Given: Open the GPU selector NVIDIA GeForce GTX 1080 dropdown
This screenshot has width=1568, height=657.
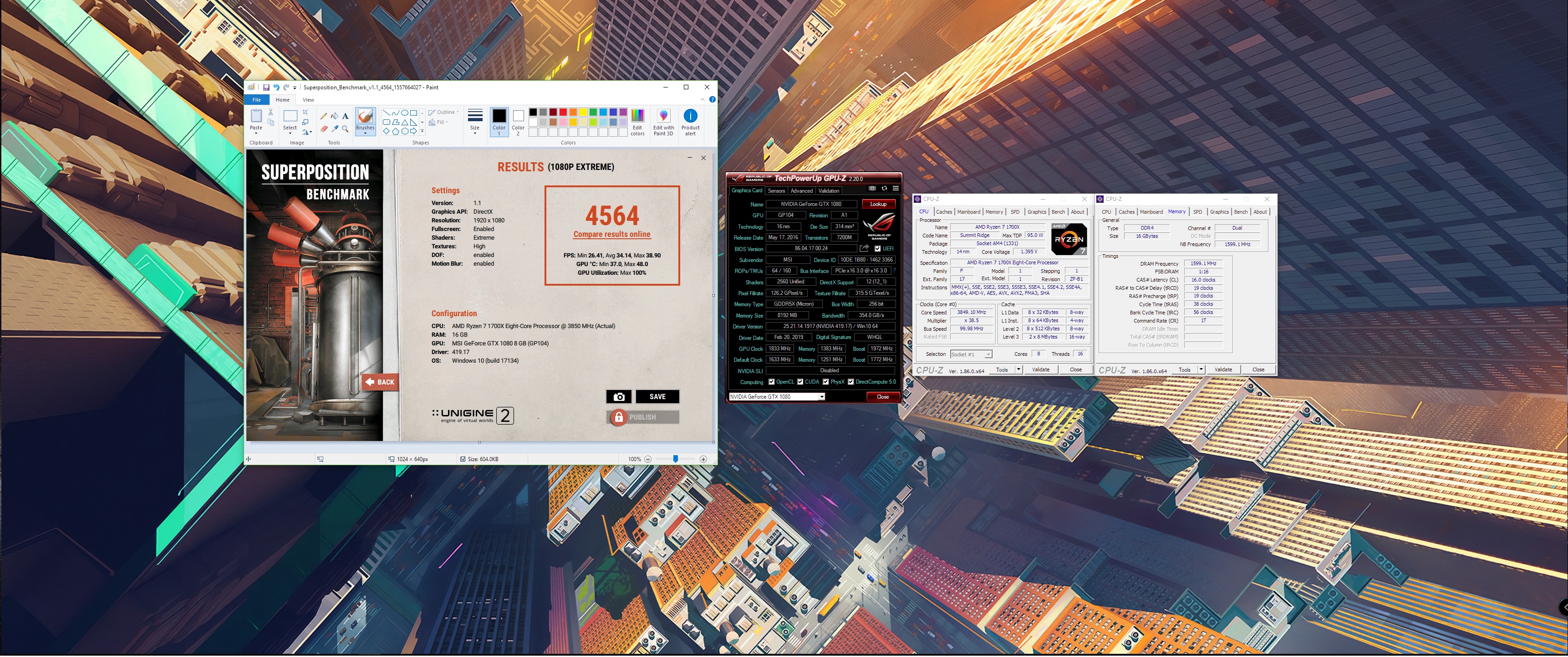Looking at the screenshot, I should pyautogui.click(x=822, y=397).
